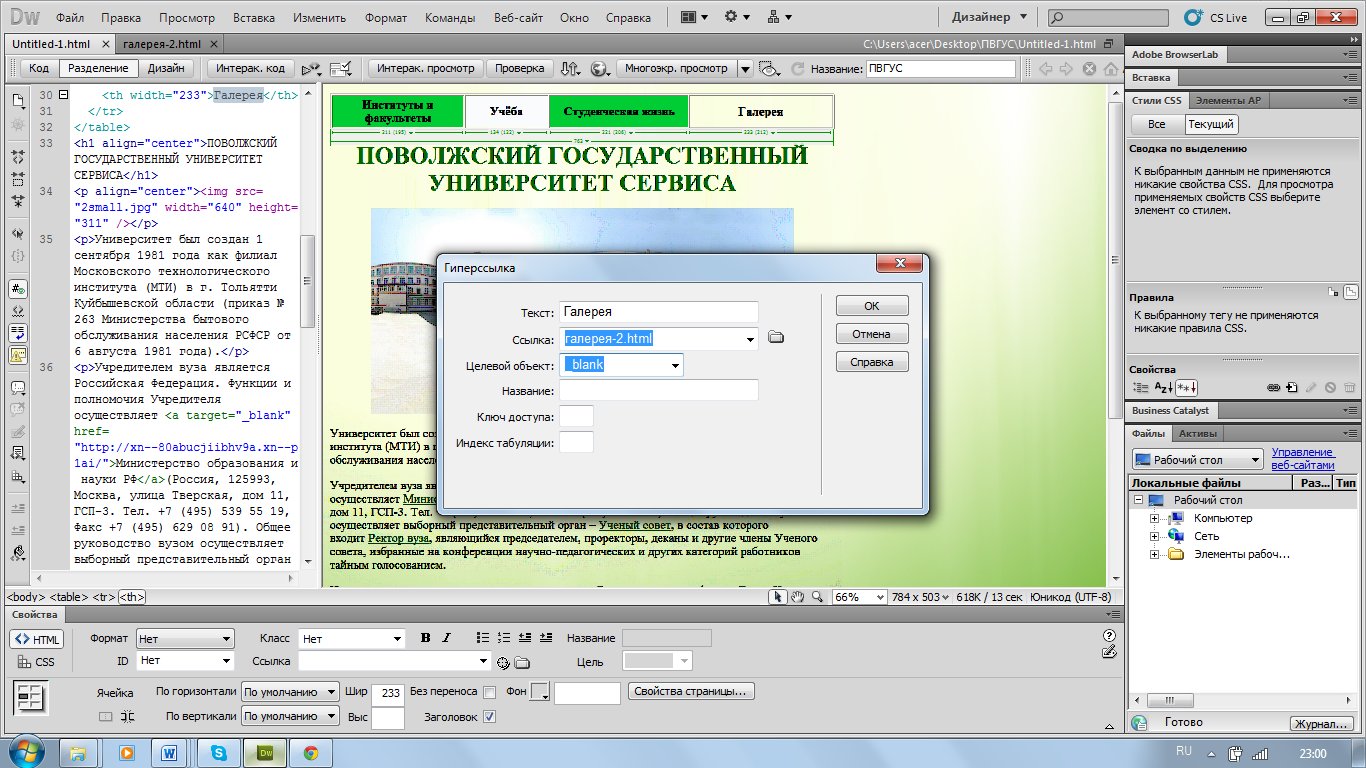
Task: Click the Ключ доступа input field
Action: [x=576, y=416]
